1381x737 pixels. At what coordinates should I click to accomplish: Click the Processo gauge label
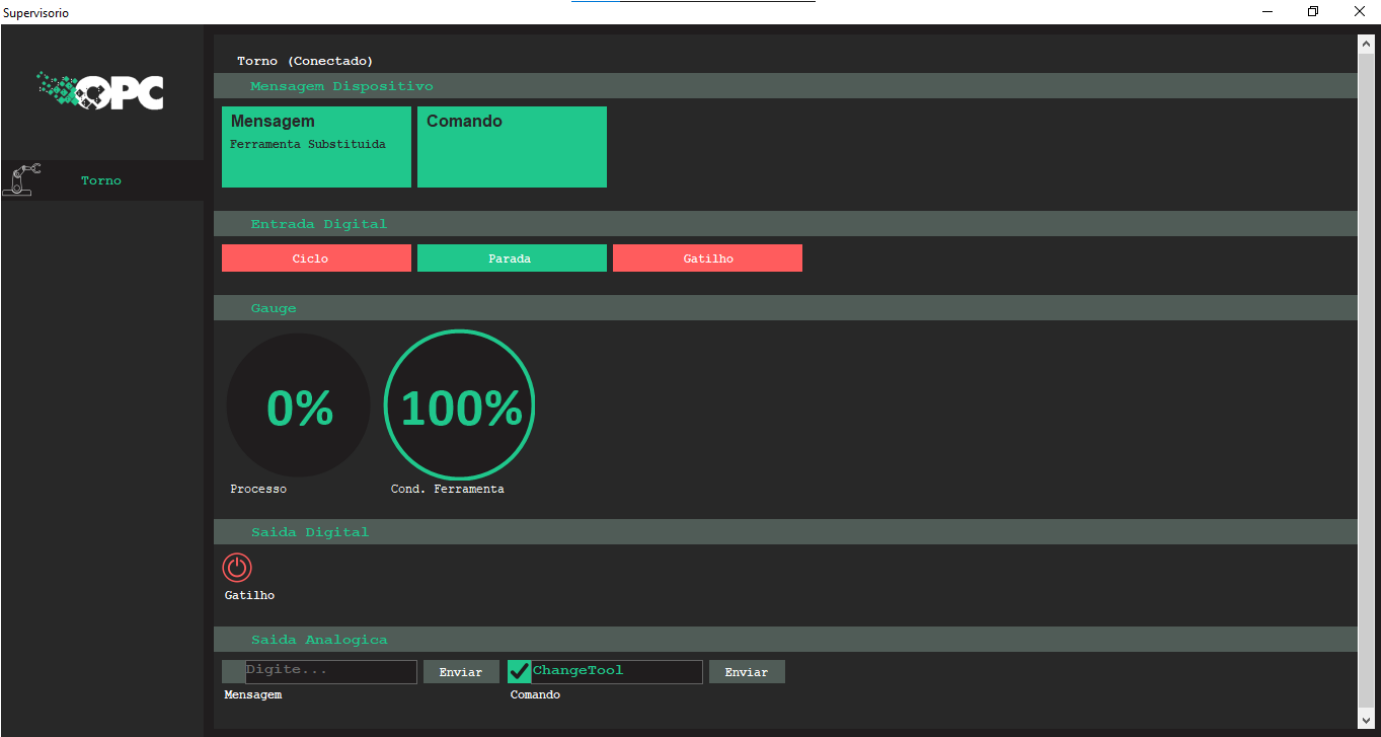(x=258, y=489)
